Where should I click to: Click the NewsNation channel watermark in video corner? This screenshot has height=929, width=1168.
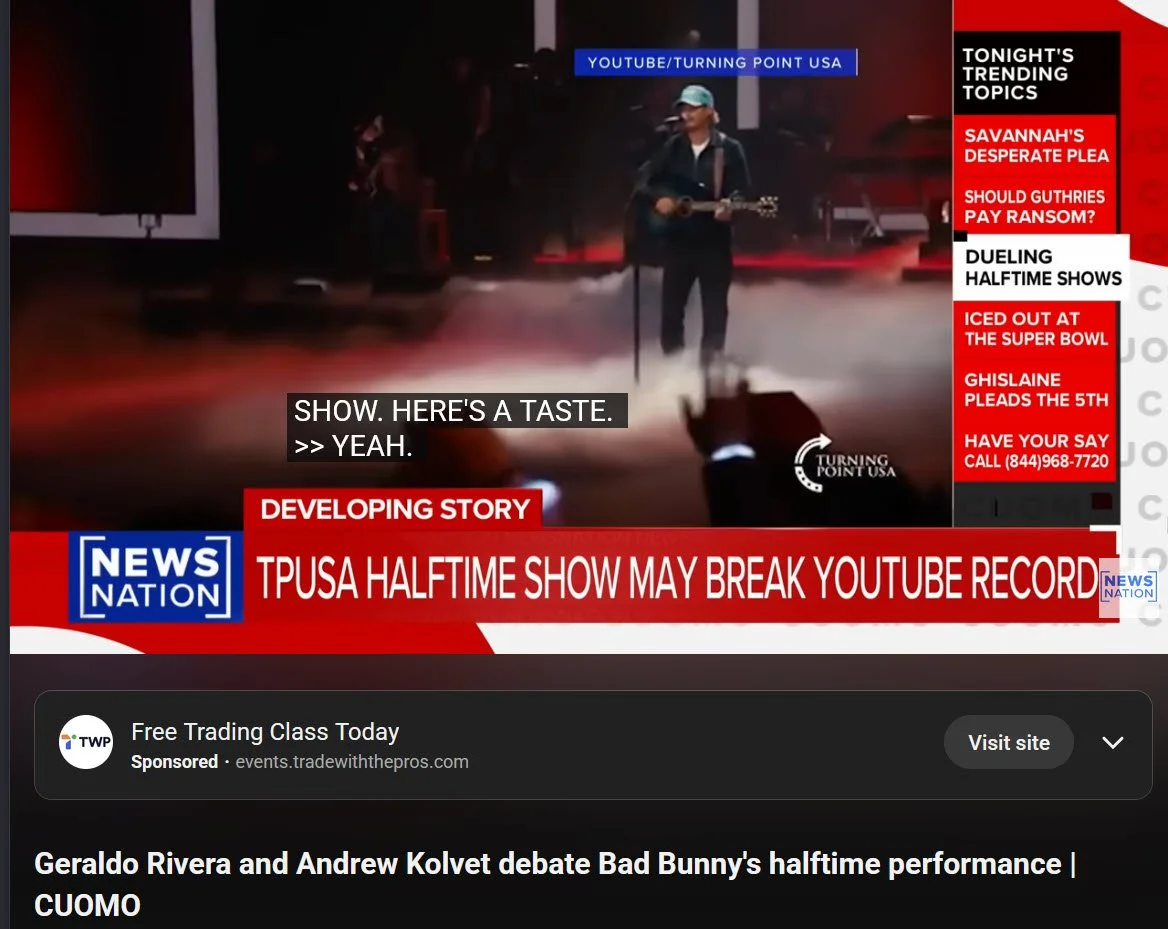coord(1129,586)
